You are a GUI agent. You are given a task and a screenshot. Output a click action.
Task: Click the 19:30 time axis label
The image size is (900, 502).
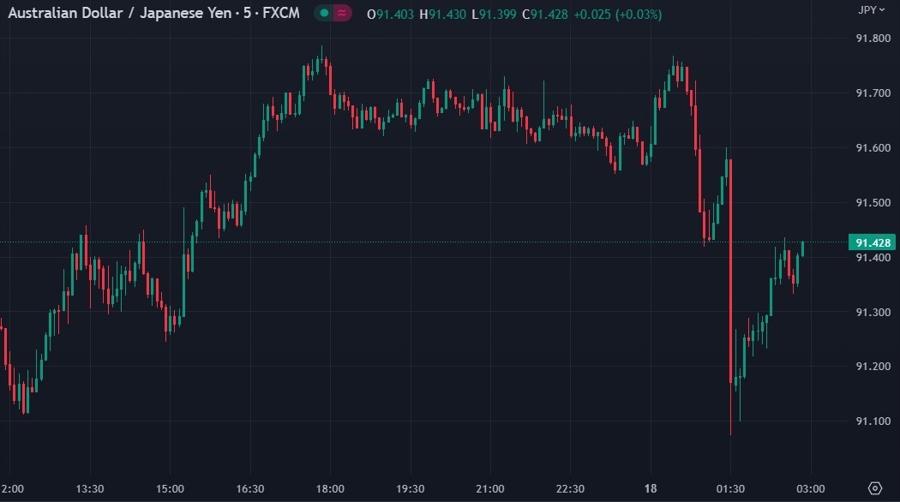410,489
